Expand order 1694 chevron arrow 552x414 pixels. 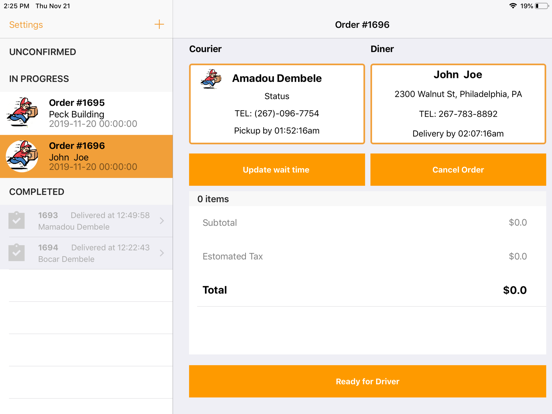coord(162,253)
